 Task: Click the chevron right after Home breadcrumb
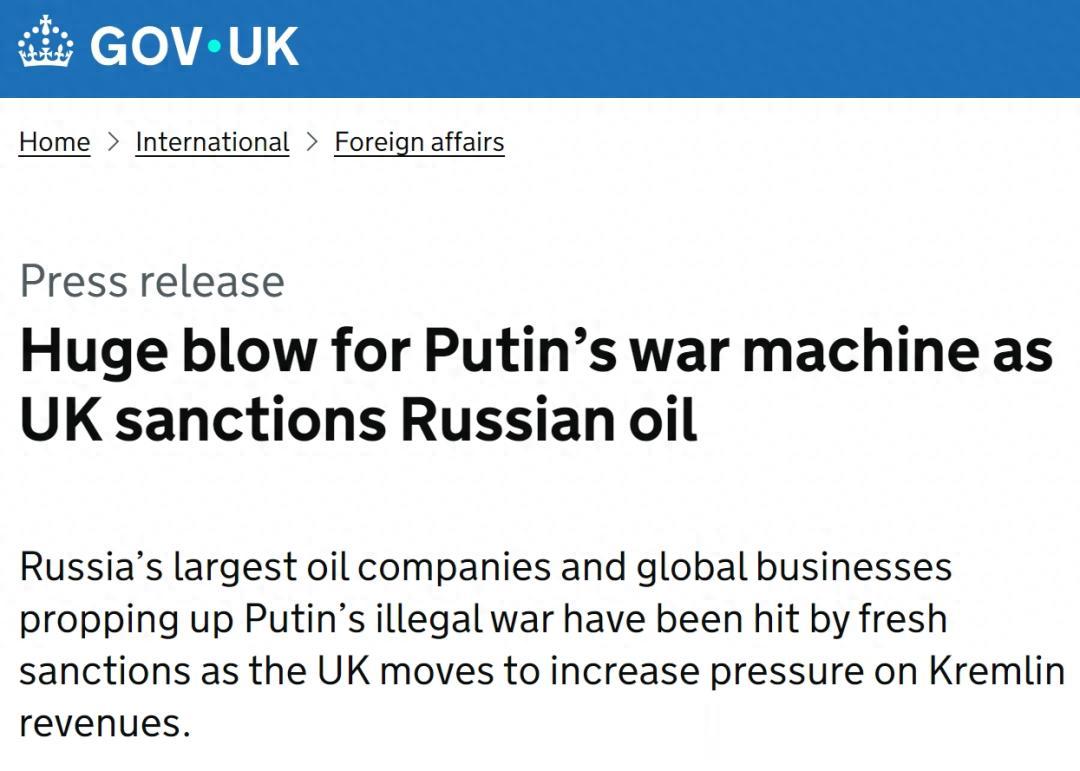coord(113,142)
